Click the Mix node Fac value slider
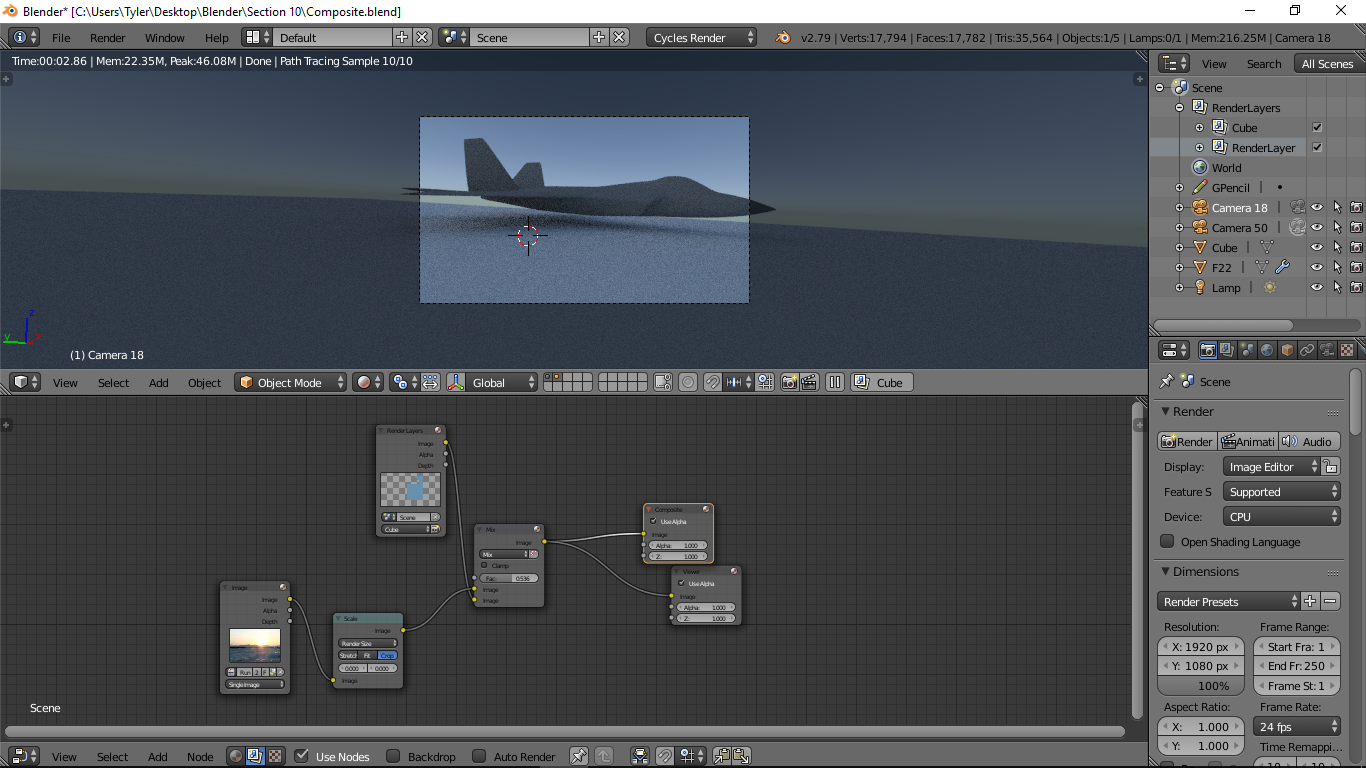Screen dimensions: 1366x768 [509, 578]
